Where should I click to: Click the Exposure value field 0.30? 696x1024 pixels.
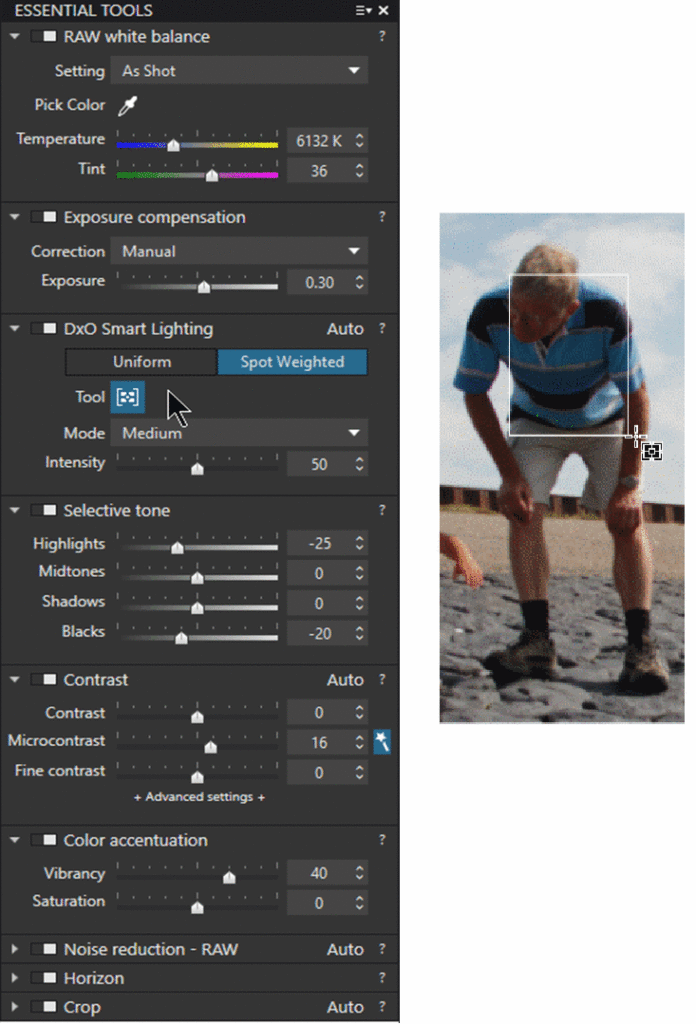(x=319, y=282)
